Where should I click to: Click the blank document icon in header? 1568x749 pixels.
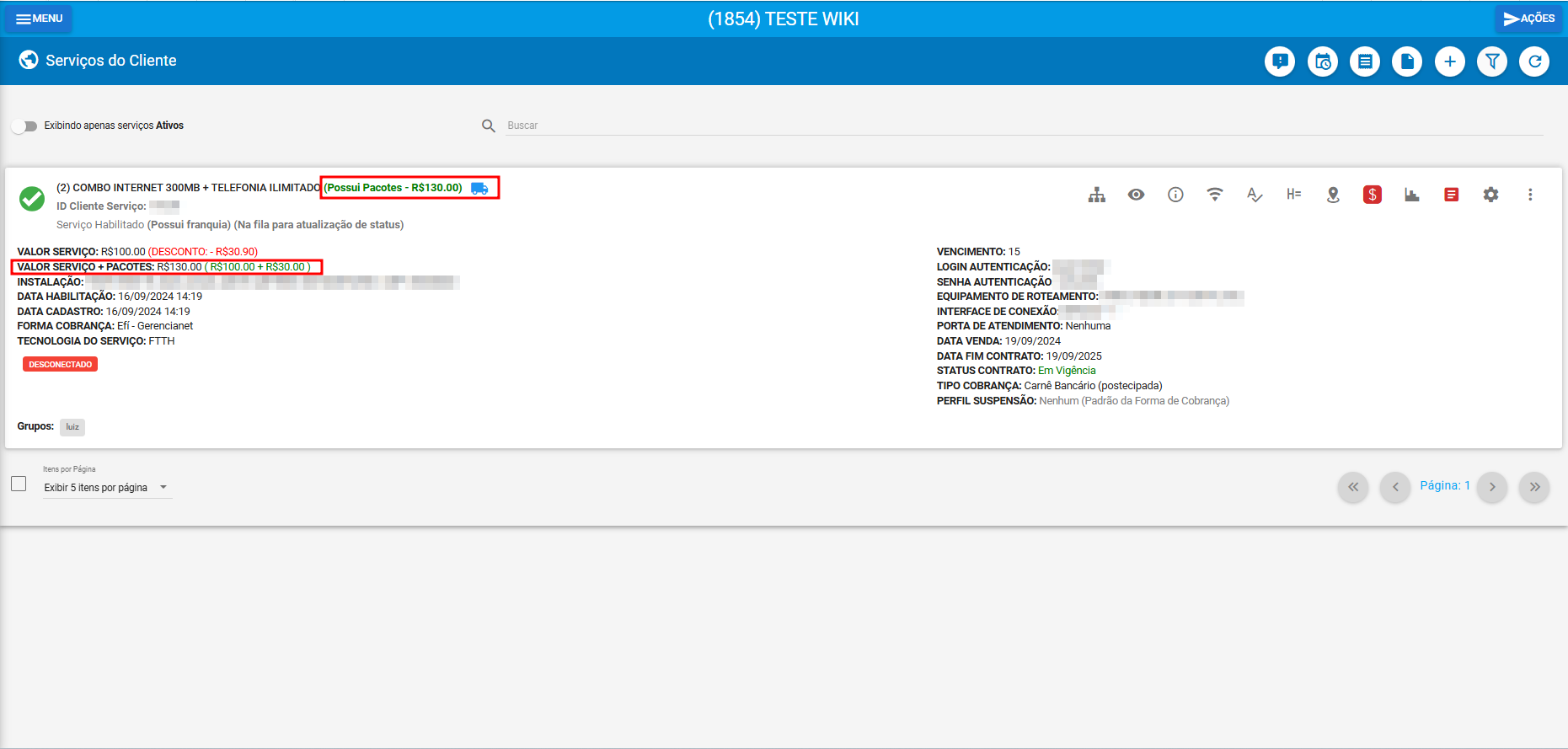click(1407, 62)
